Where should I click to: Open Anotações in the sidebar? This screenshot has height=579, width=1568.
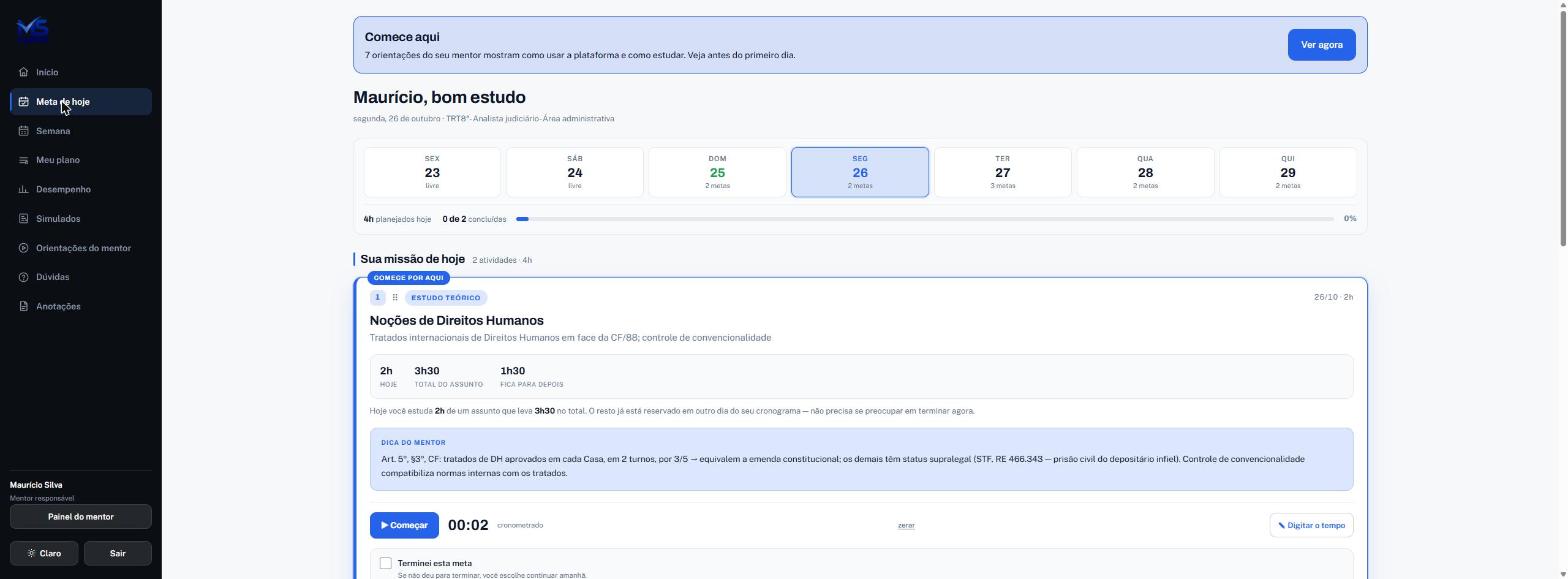coord(81,306)
